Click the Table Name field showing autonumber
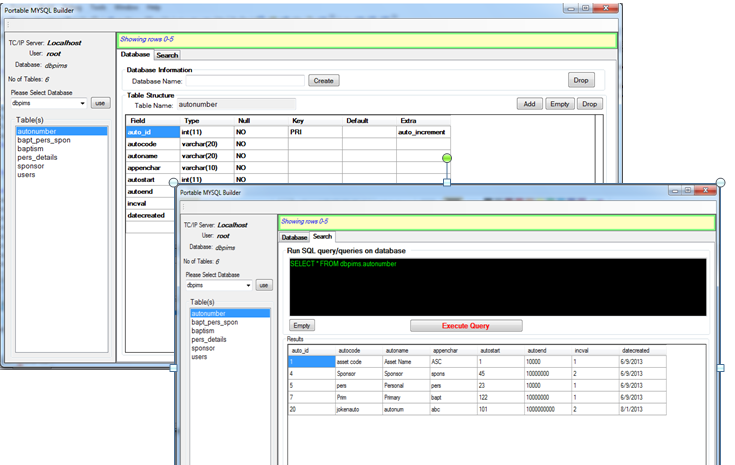Screen dimensions: 735x465 click(x=235, y=104)
